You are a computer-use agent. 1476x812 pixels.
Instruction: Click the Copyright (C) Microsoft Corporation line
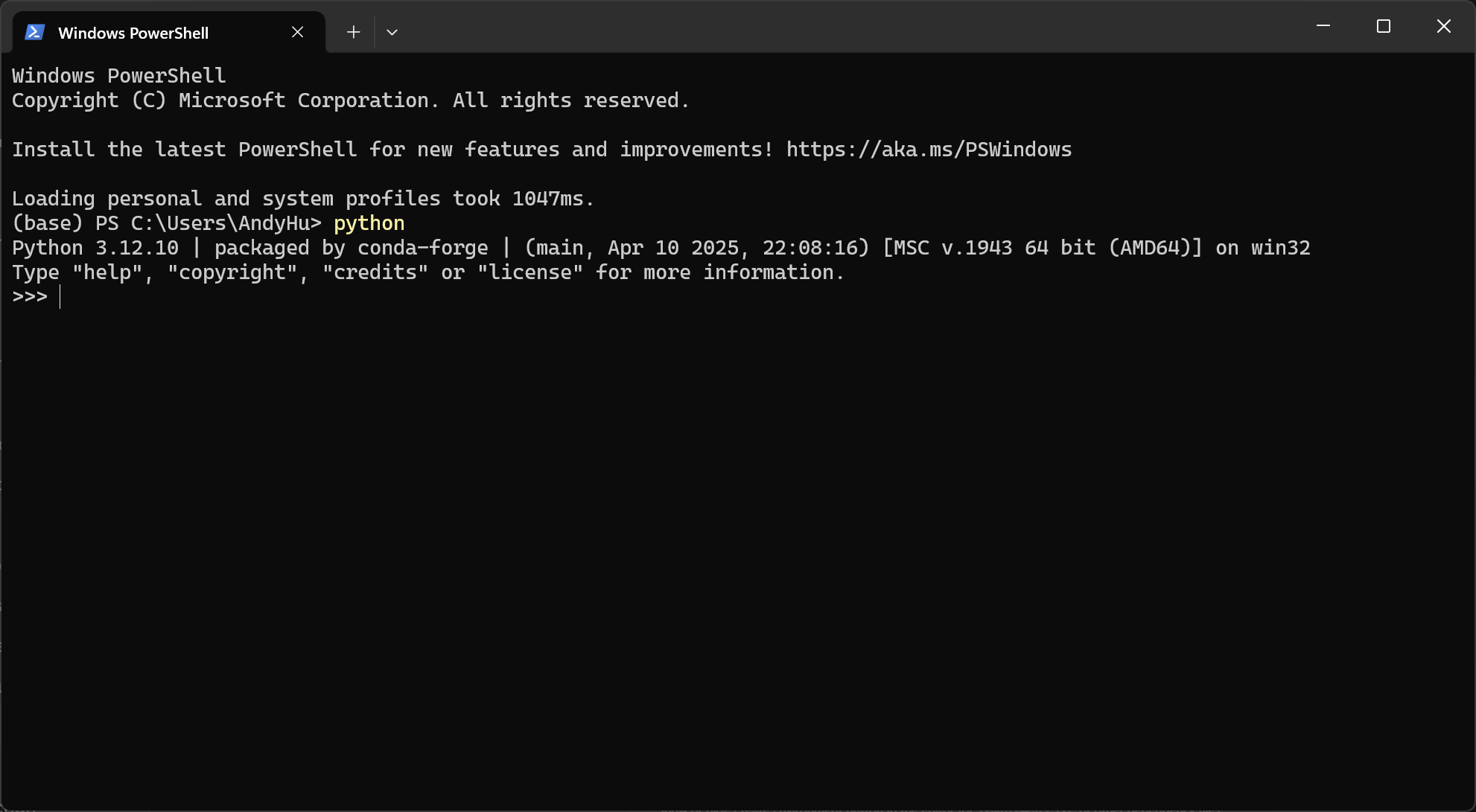tap(351, 100)
